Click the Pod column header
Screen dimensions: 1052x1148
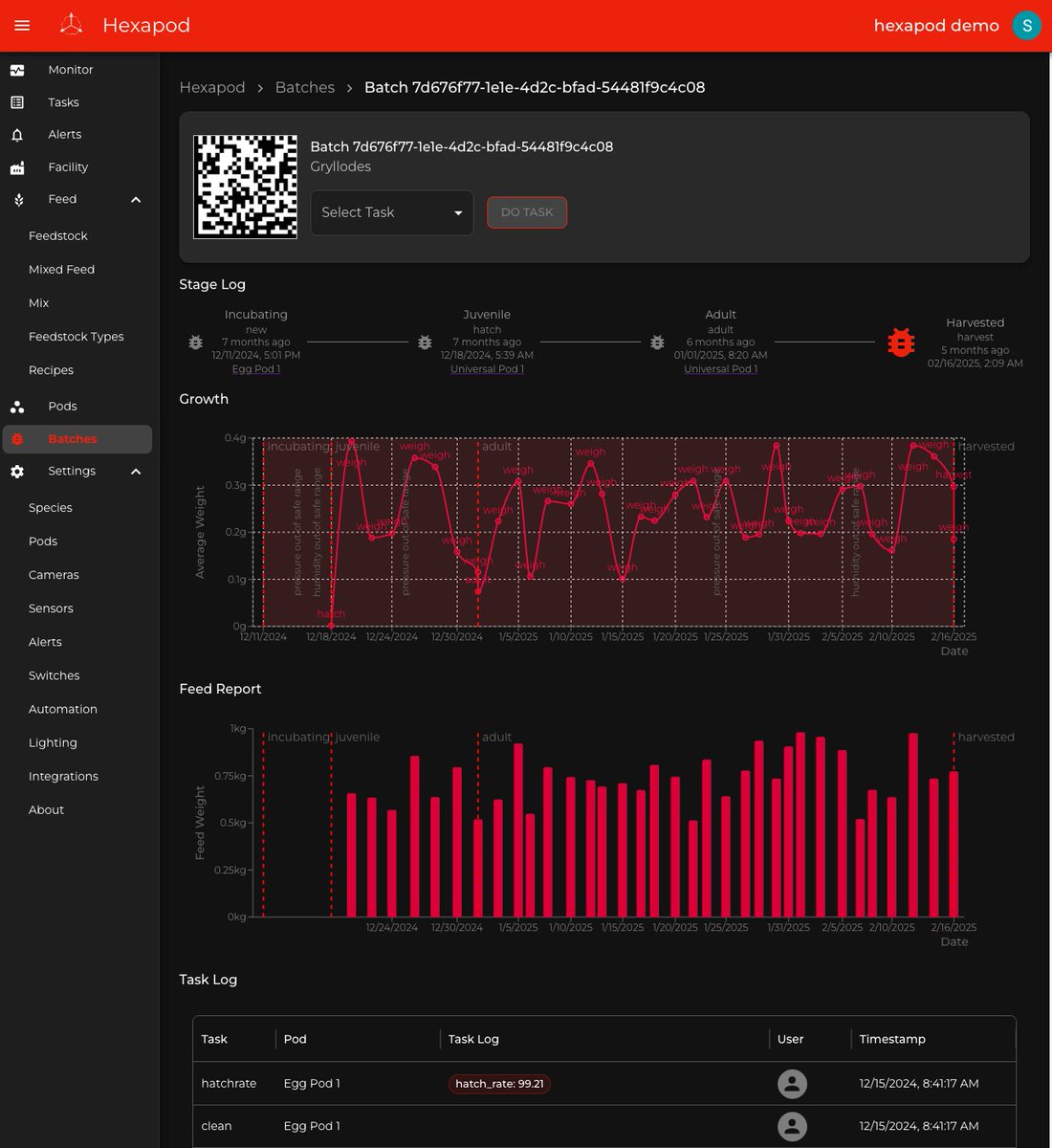[295, 1039]
